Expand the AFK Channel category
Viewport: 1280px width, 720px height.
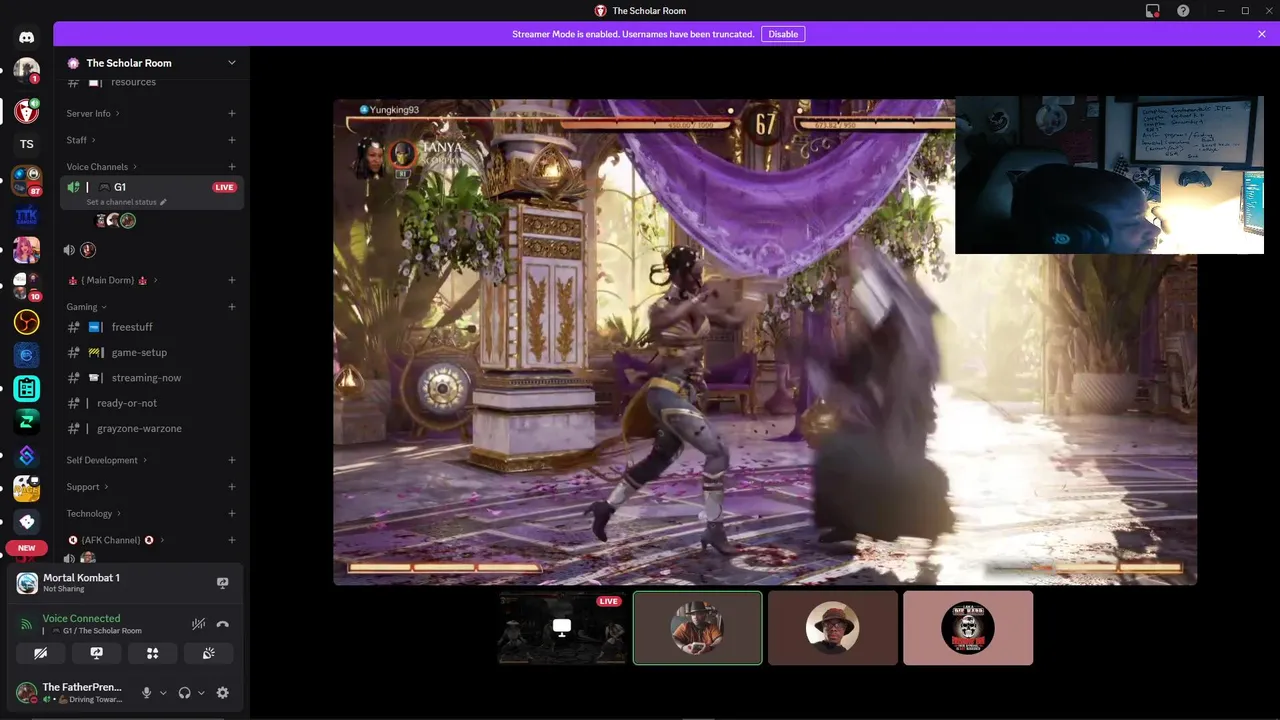click(116, 540)
